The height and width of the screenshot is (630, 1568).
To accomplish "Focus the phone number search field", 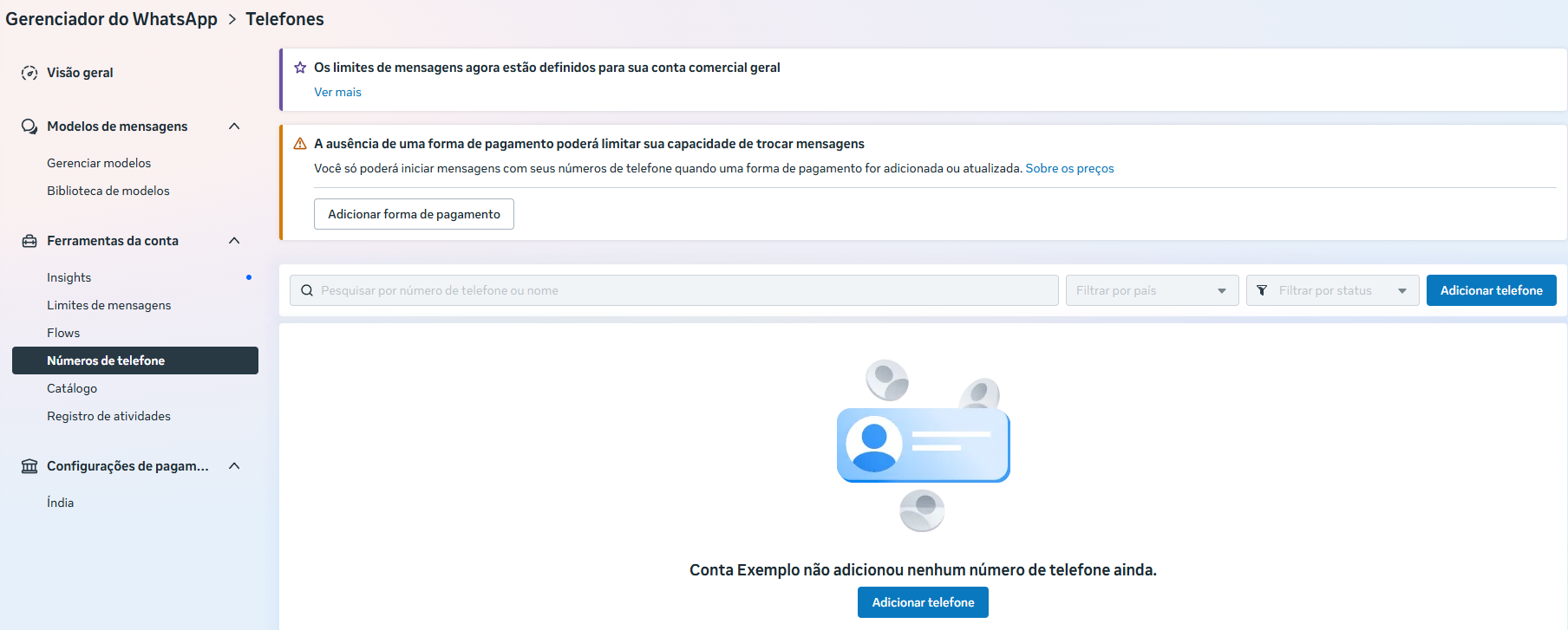I will coord(674,290).
